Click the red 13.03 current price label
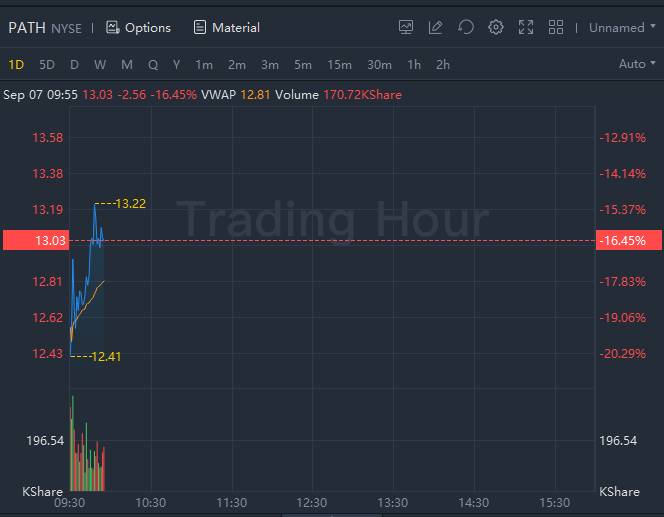 tap(34, 240)
